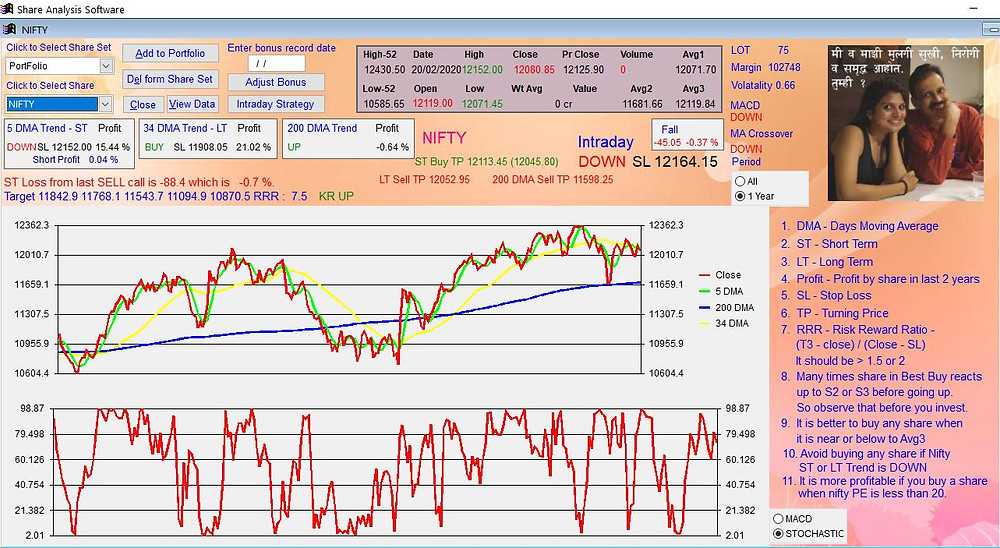This screenshot has width=1000, height=548.
Task: Click the Avg1 value 12071.70
Action: tap(696, 70)
